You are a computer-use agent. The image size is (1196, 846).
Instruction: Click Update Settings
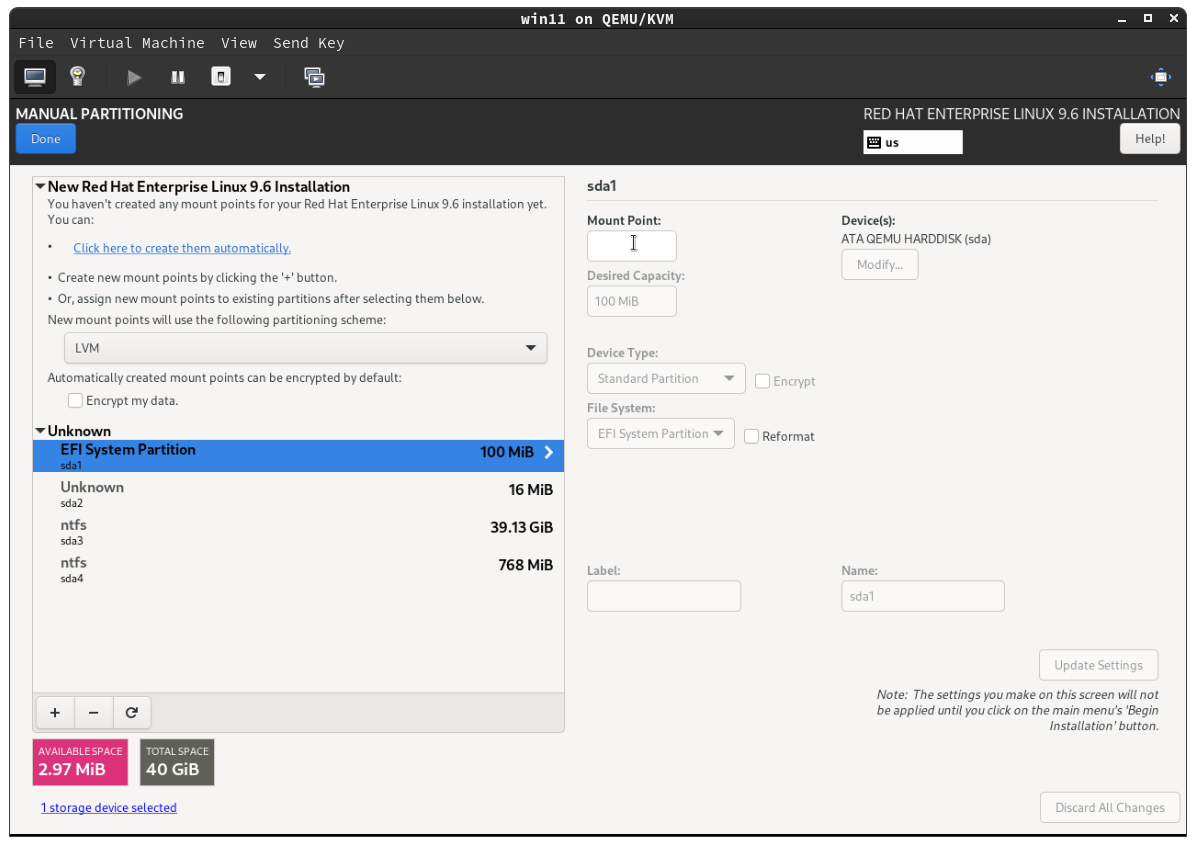pos(1098,665)
